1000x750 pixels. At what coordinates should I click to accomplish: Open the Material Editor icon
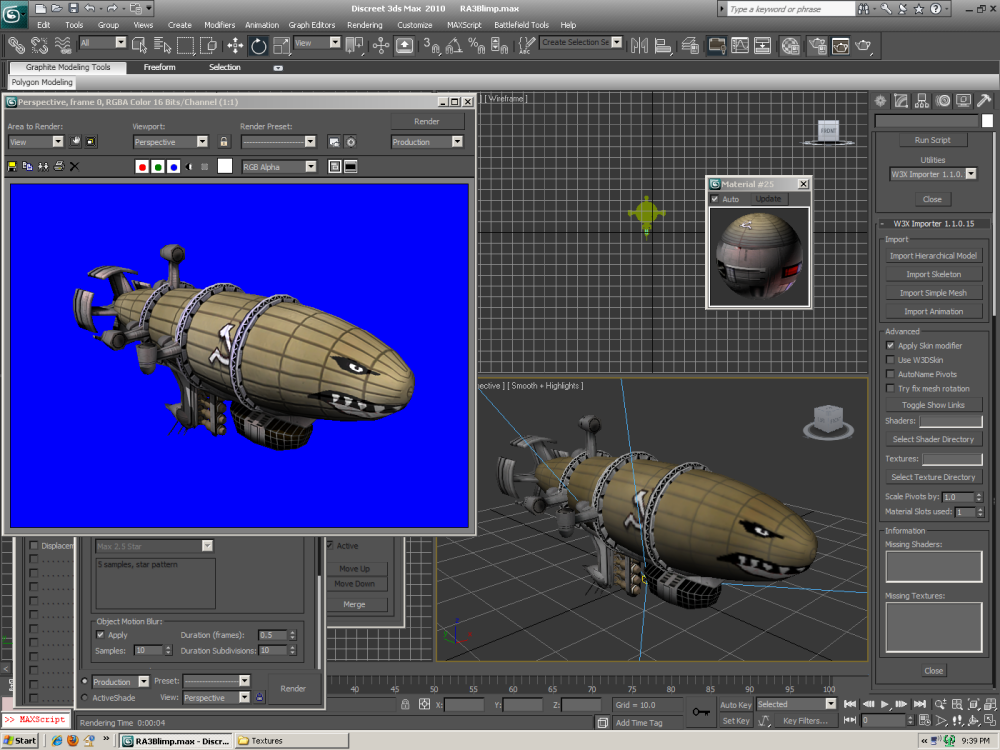[x=790, y=45]
